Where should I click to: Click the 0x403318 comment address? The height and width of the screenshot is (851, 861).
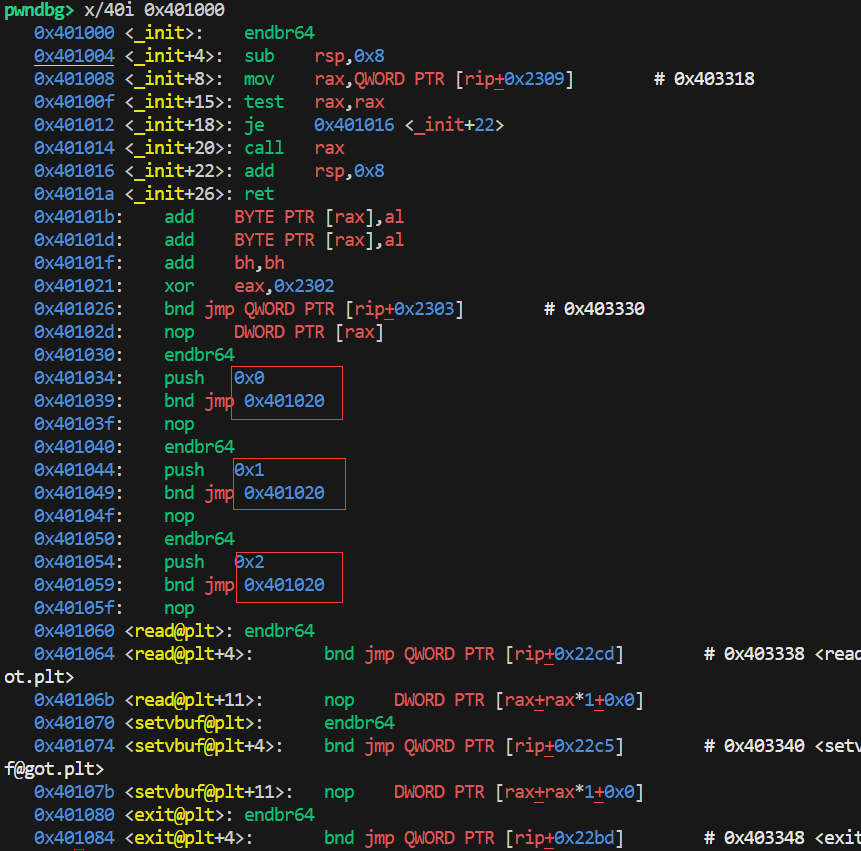tap(714, 79)
